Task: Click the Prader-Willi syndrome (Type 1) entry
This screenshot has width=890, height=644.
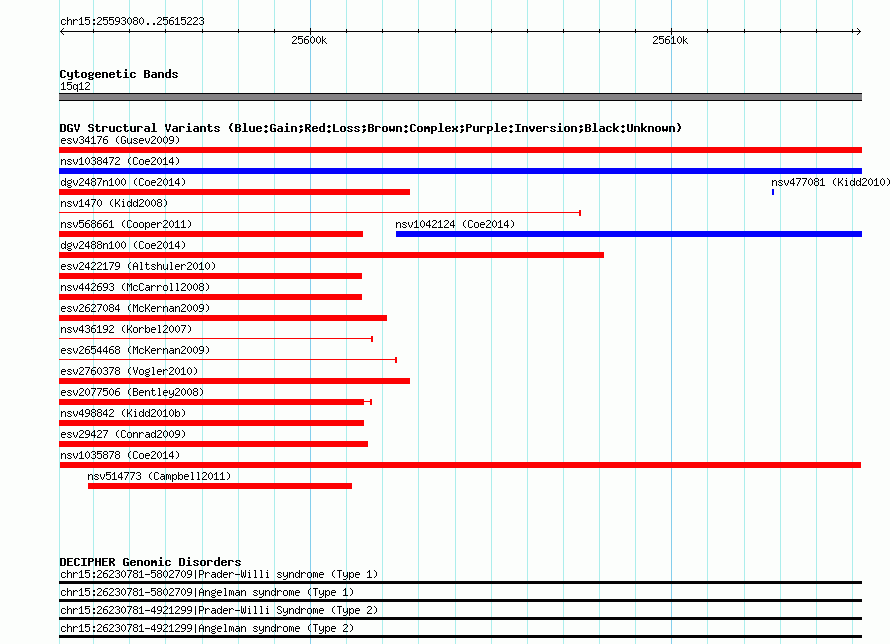Action: [x=219, y=574]
